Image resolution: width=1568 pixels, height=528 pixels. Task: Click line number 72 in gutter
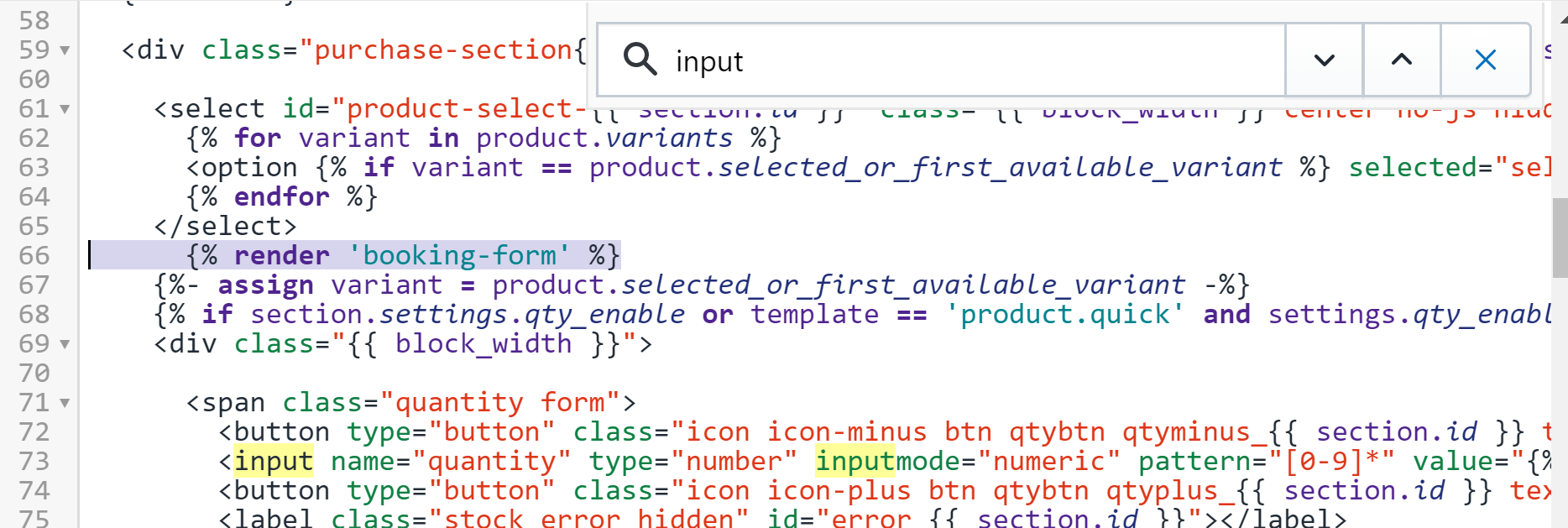coord(34,431)
